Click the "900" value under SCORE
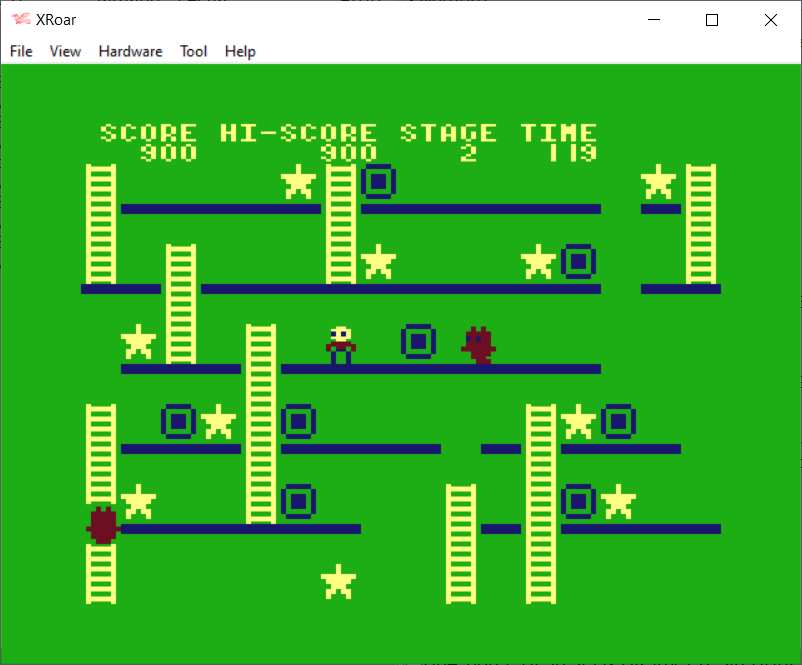The height and width of the screenshot is (665, 802). [168, 153]
